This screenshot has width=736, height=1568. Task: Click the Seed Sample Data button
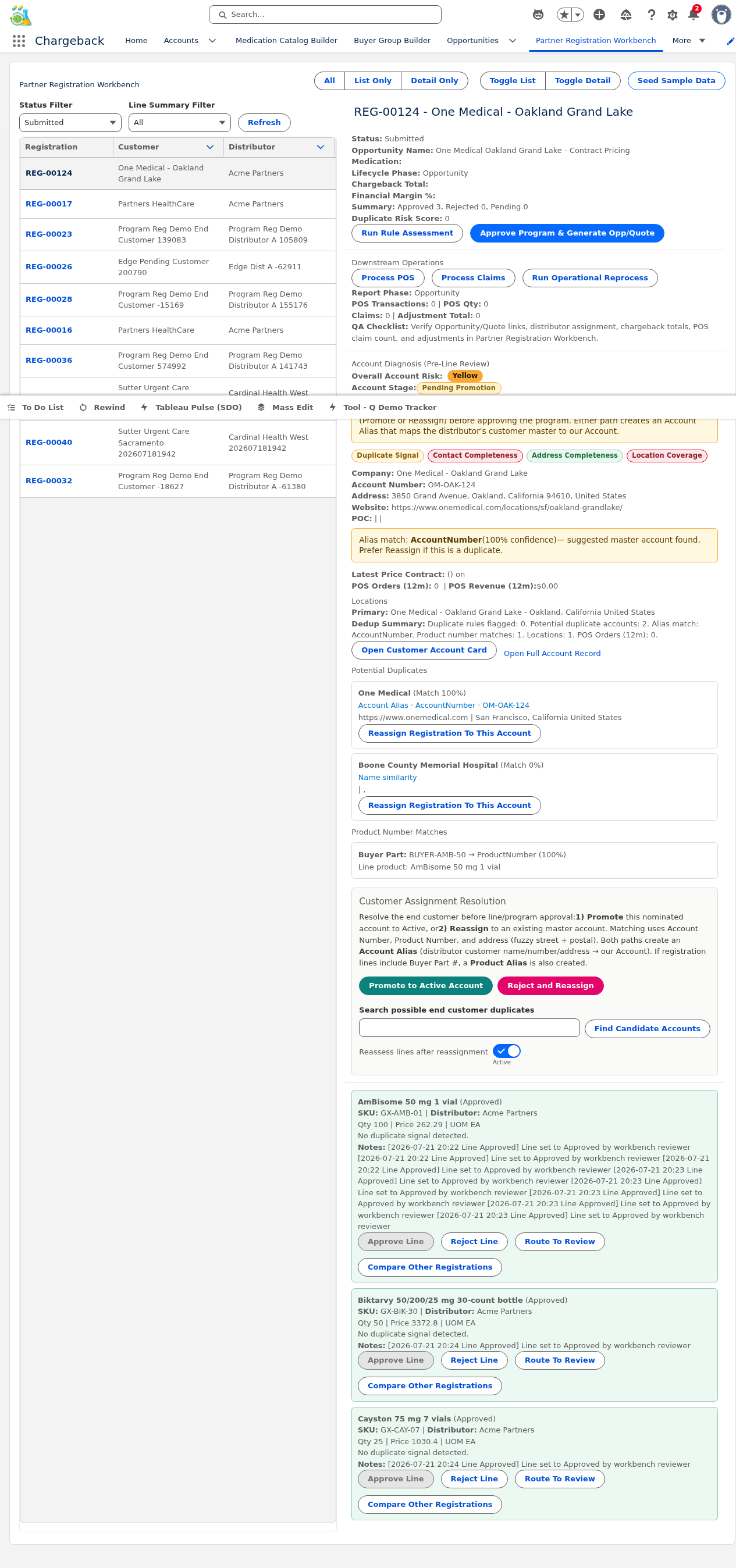(x=675, y=81)
